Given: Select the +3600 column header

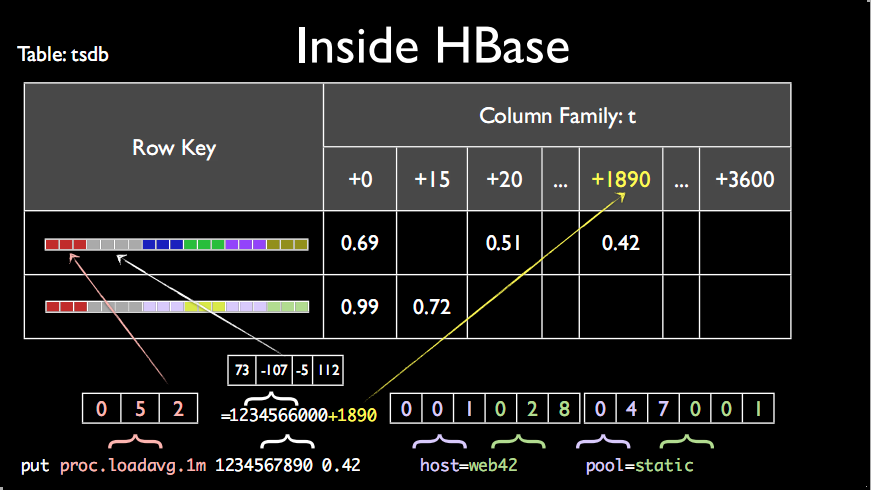Looking at the screenshot, I should 745,179.
